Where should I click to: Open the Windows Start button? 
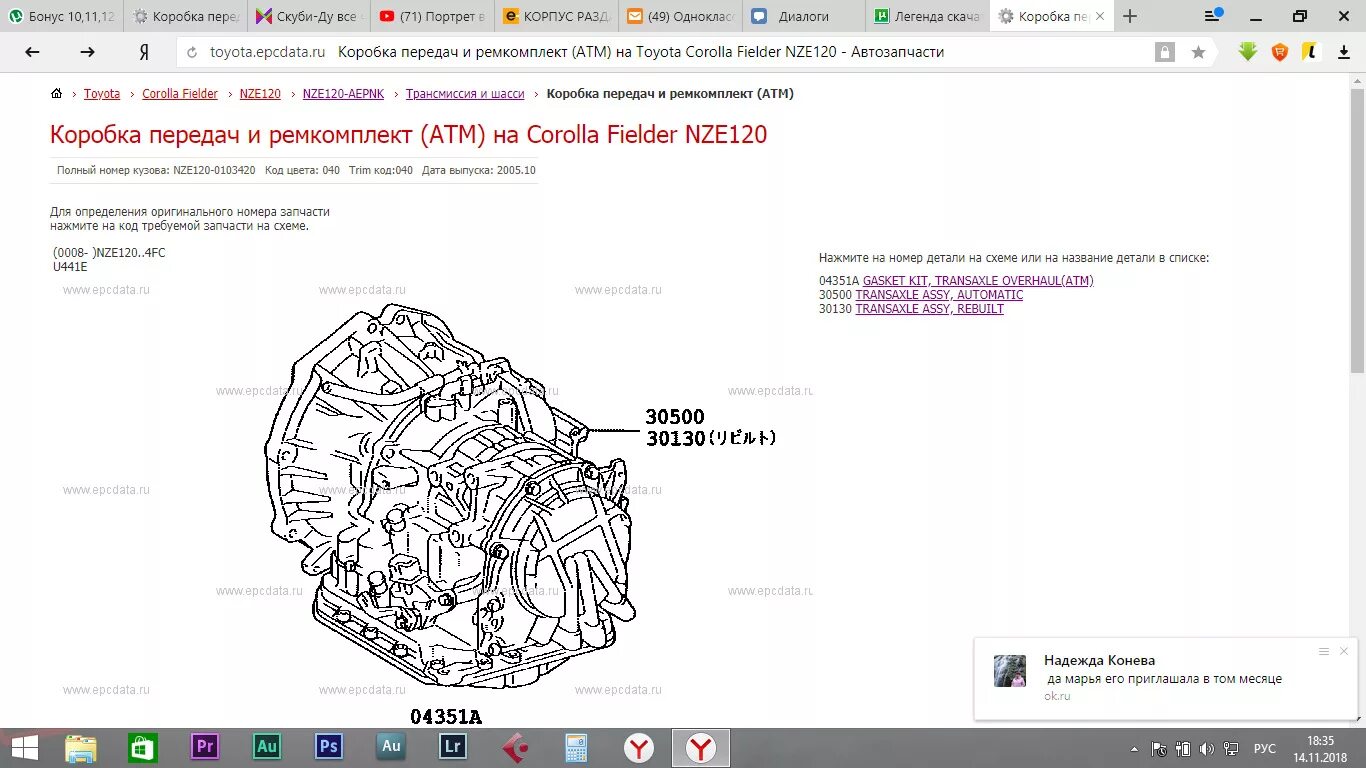click(24, 747)
